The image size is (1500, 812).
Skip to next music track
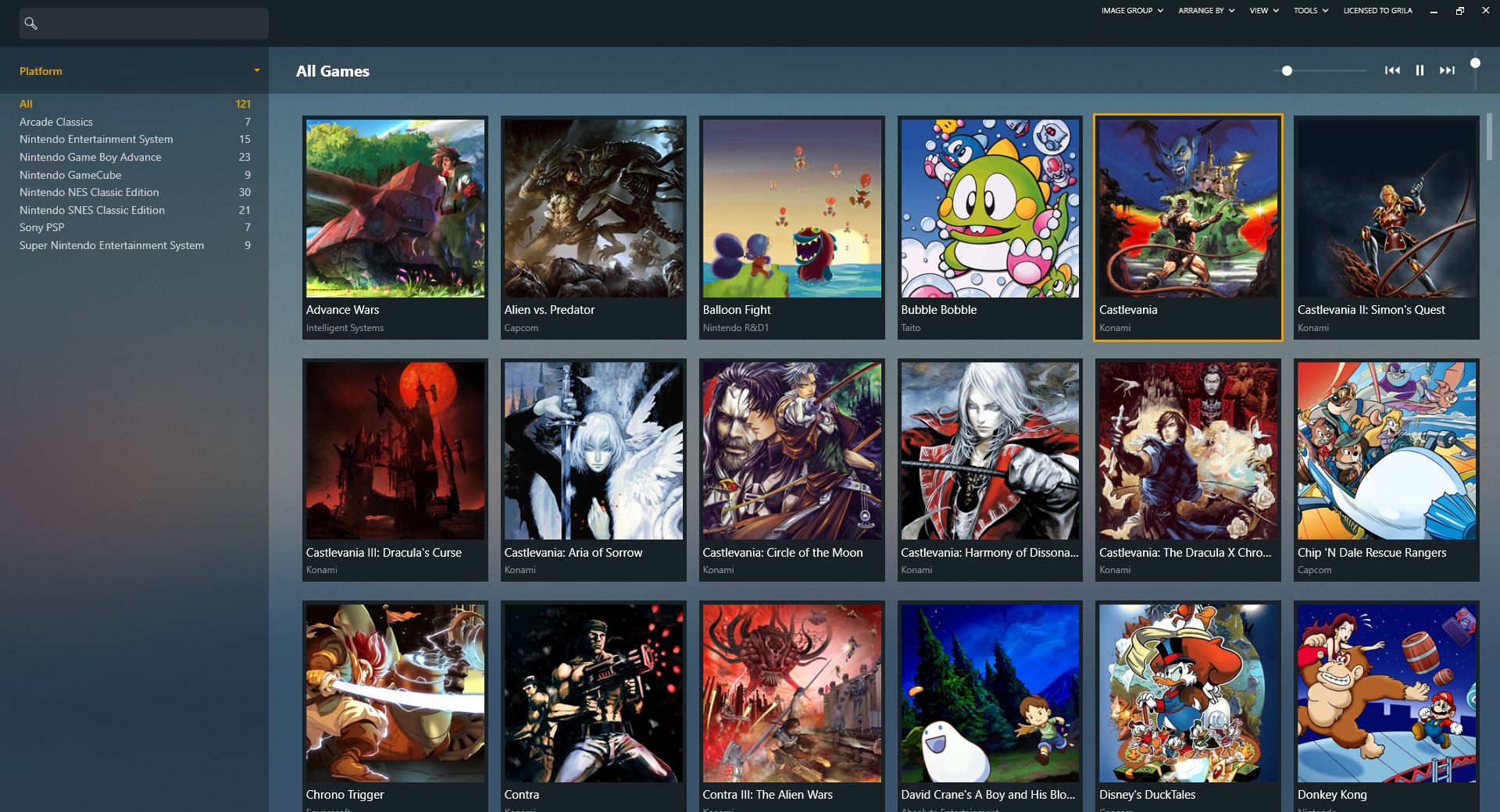point(1447,70)
